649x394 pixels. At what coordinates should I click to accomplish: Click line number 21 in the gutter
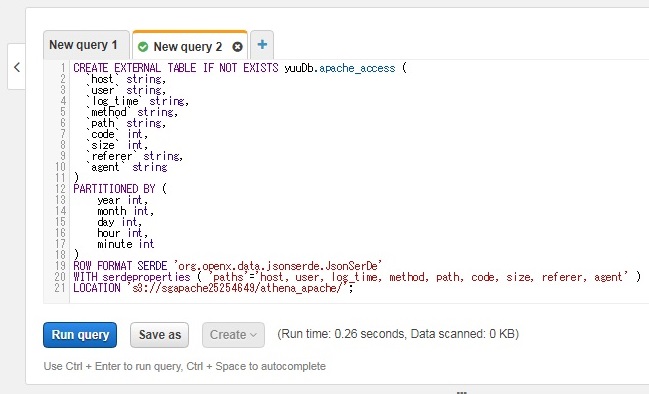(60, 288)
